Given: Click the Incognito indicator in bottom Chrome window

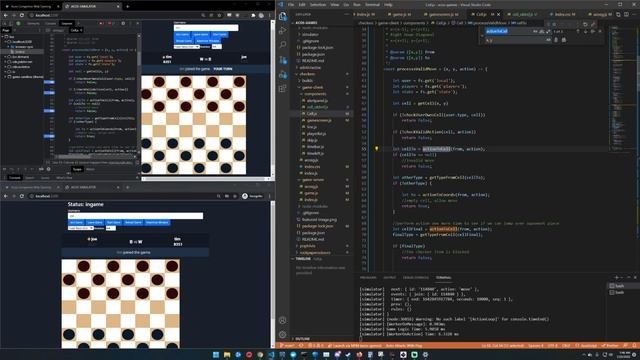Looking at the screenshot, I should (x=253, y=196).
